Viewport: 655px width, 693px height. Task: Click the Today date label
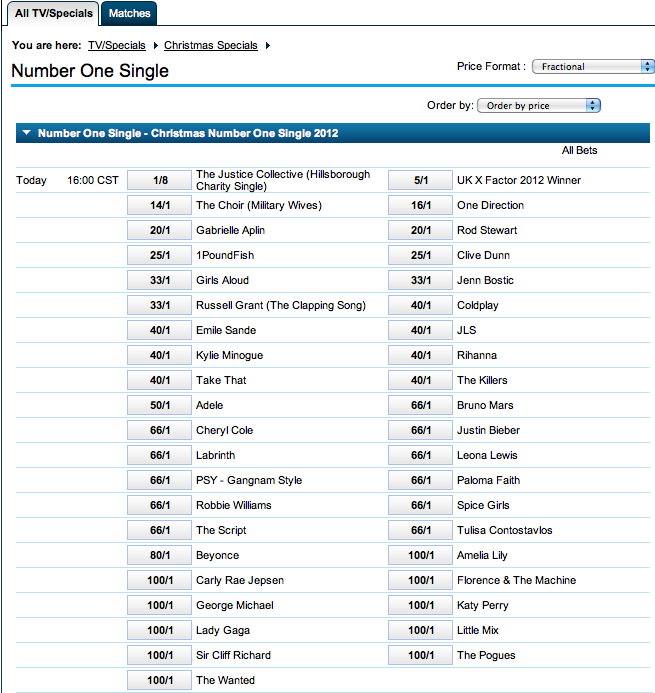31,180
